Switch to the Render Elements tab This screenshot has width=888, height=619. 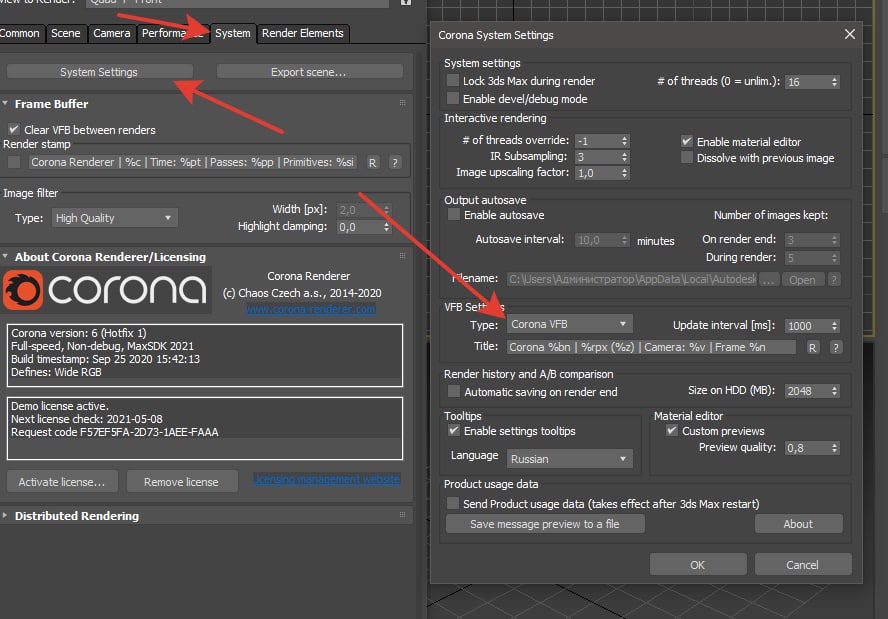point(302,33)
